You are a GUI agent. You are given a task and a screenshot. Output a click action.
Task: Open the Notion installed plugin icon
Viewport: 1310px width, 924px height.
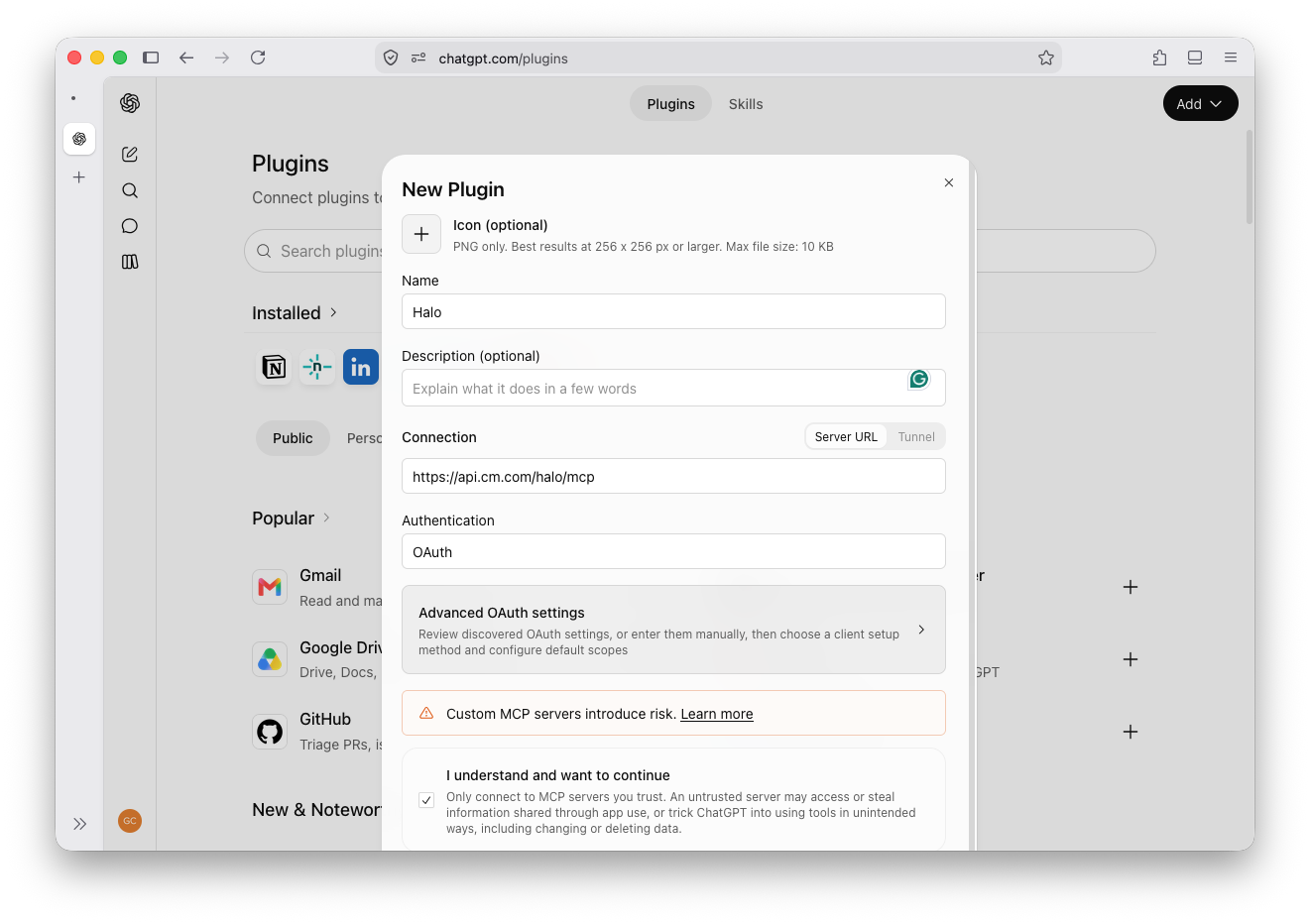[274, 367]
